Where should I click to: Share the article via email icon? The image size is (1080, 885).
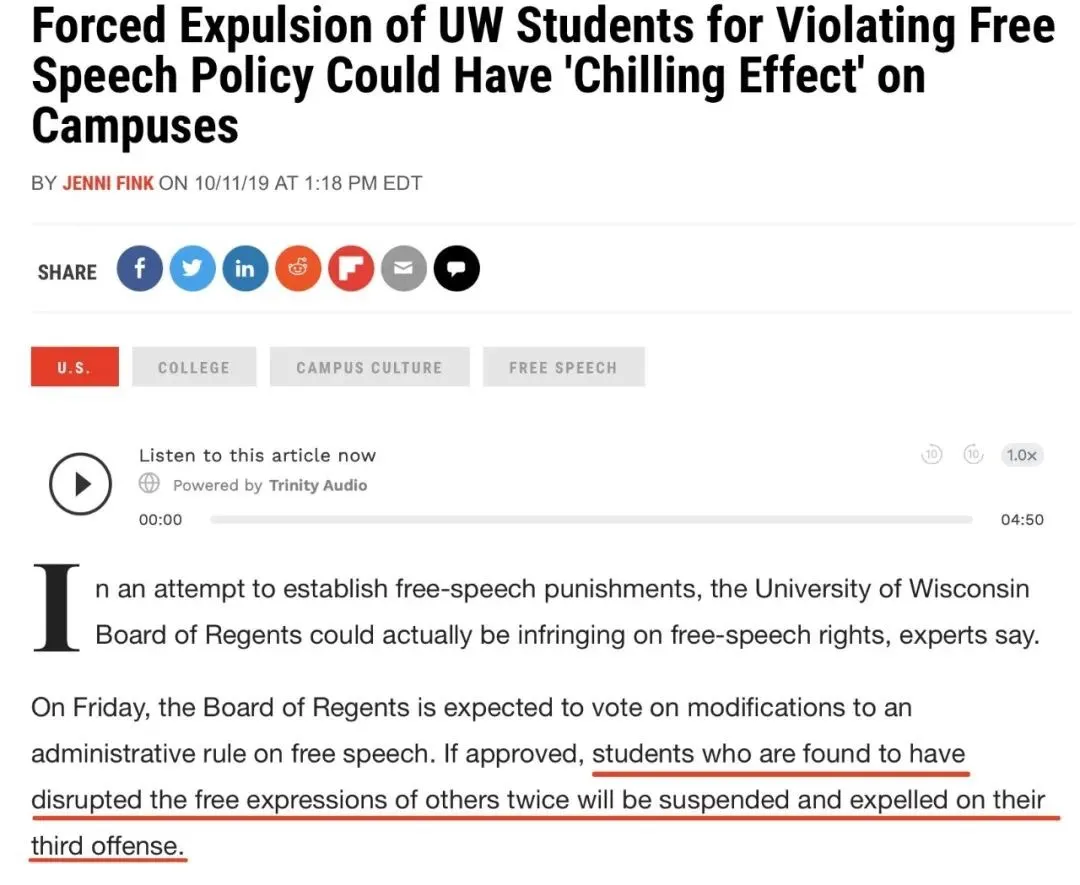pos(403,270)
